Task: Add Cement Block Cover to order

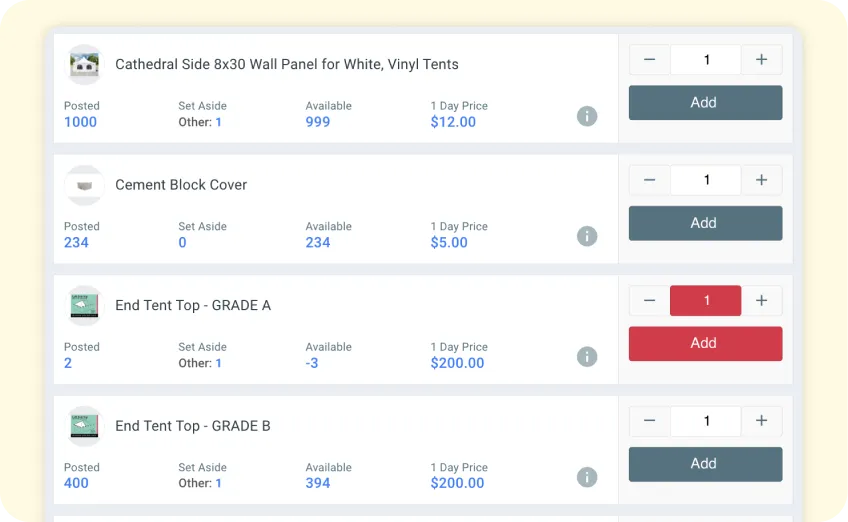Action: (705, 223)
